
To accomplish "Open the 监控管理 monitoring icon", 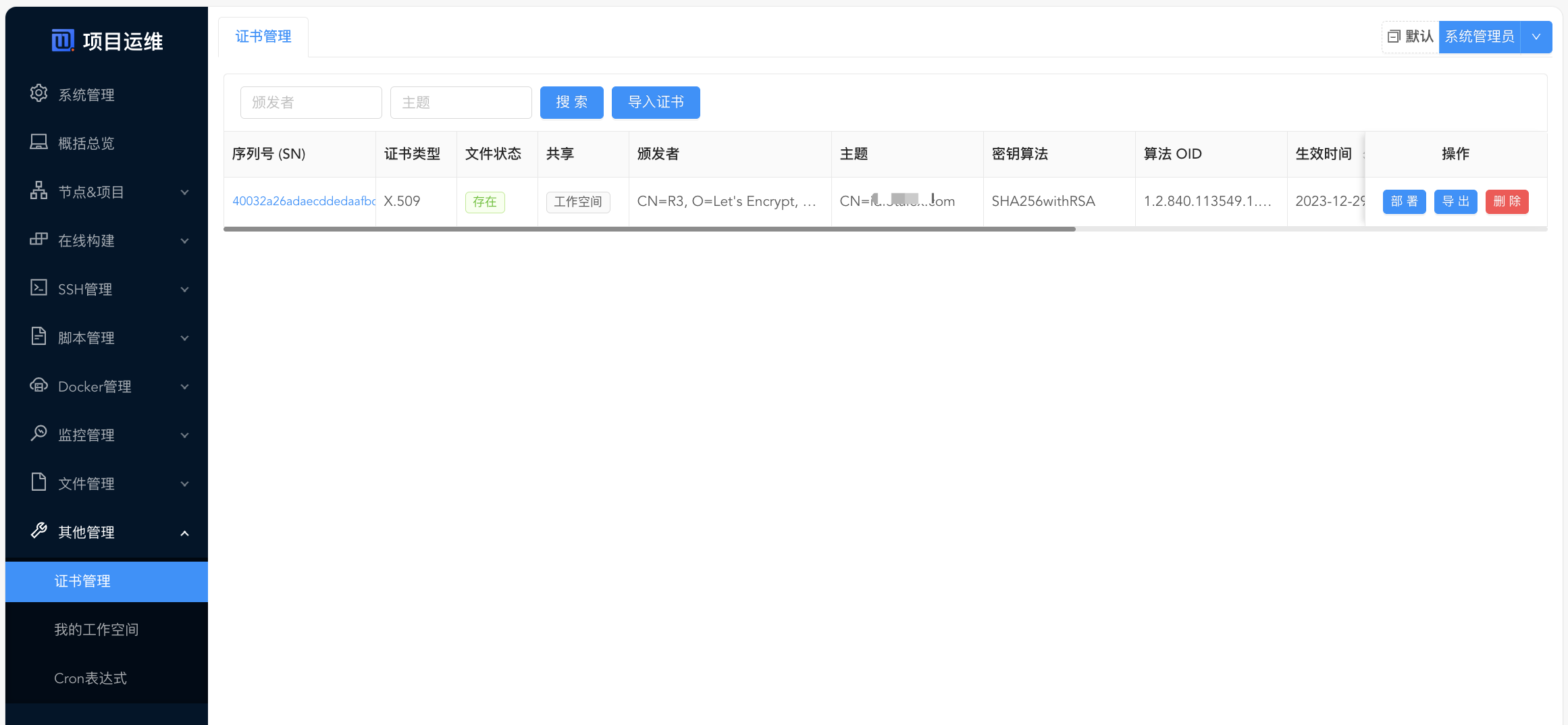I will pyautogui.click(x=38, y=434).
